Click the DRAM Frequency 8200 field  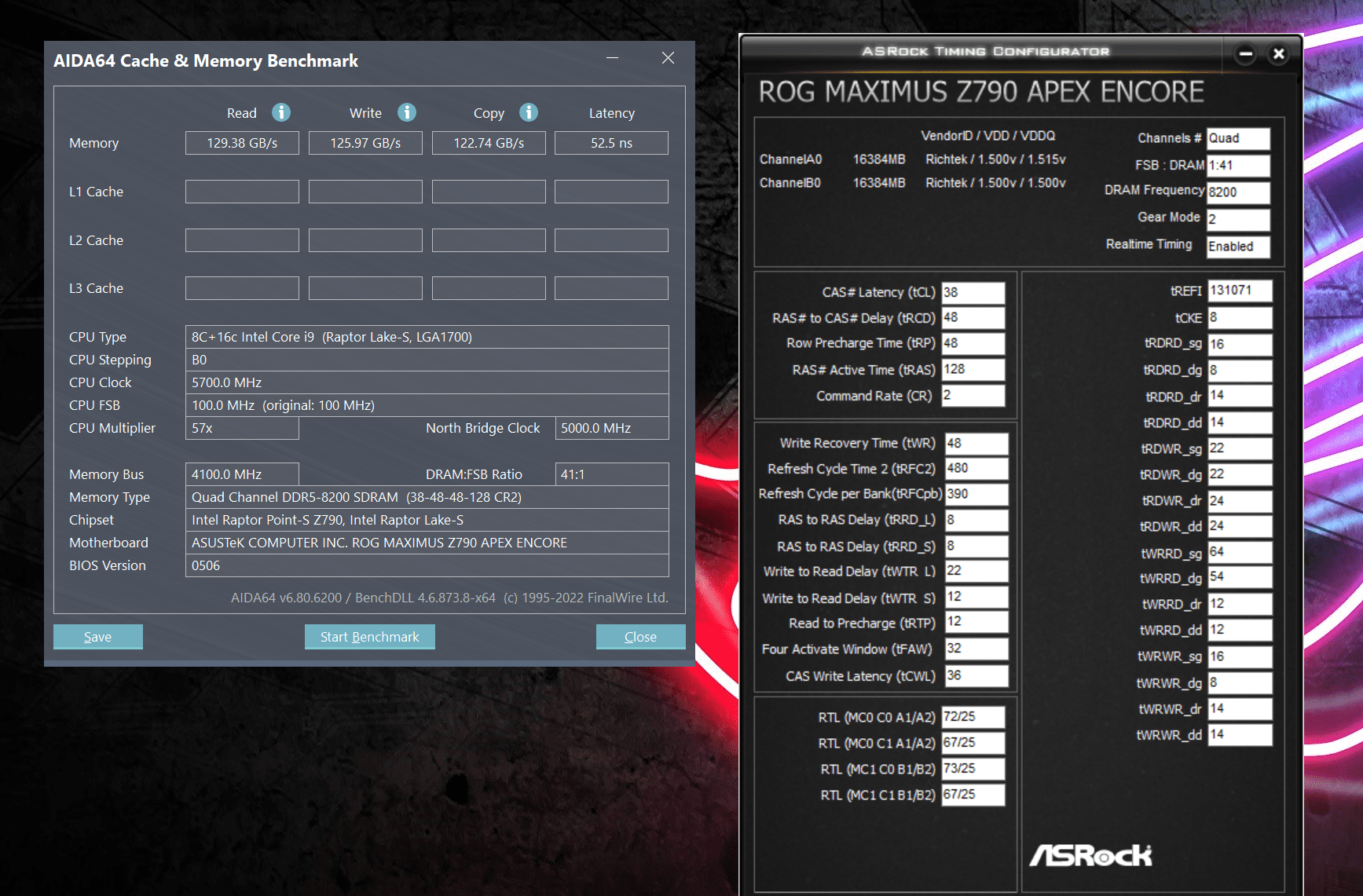click(1238, 192)
